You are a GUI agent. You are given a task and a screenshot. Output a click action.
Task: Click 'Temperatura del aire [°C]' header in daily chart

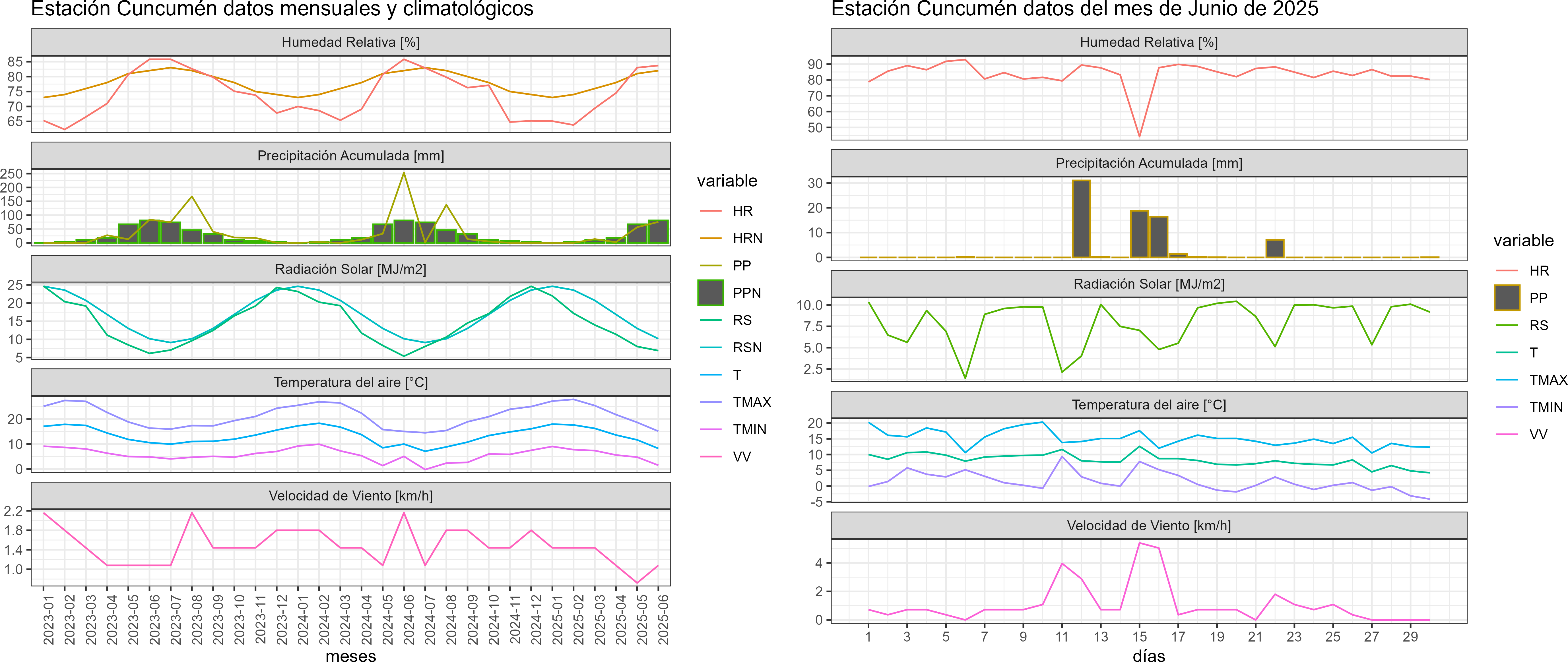point(1149,405)
